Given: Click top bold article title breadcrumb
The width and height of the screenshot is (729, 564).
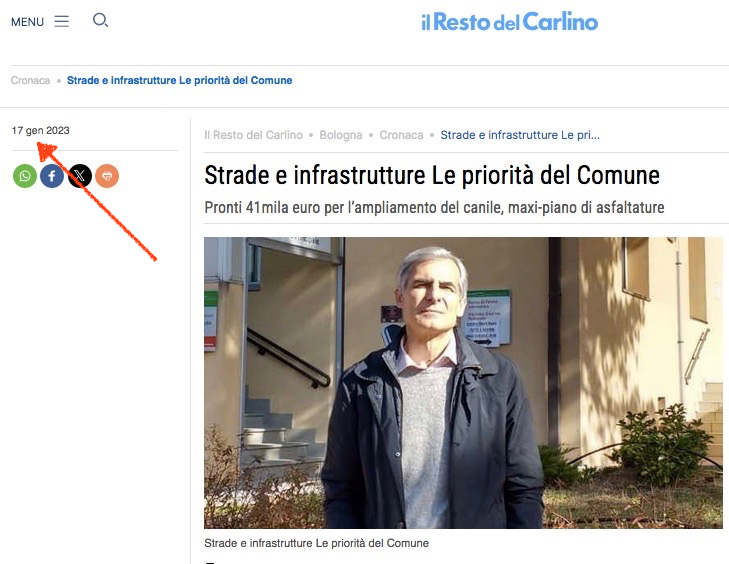Looking at the screenshot, I should (x=179, y=80).
